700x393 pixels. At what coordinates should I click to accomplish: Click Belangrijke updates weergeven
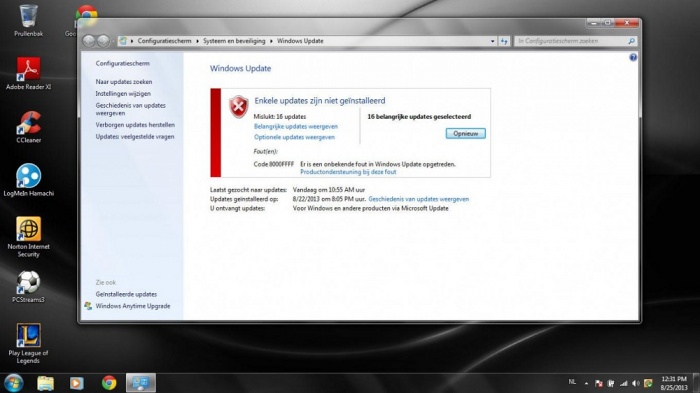tap(296, 126)
